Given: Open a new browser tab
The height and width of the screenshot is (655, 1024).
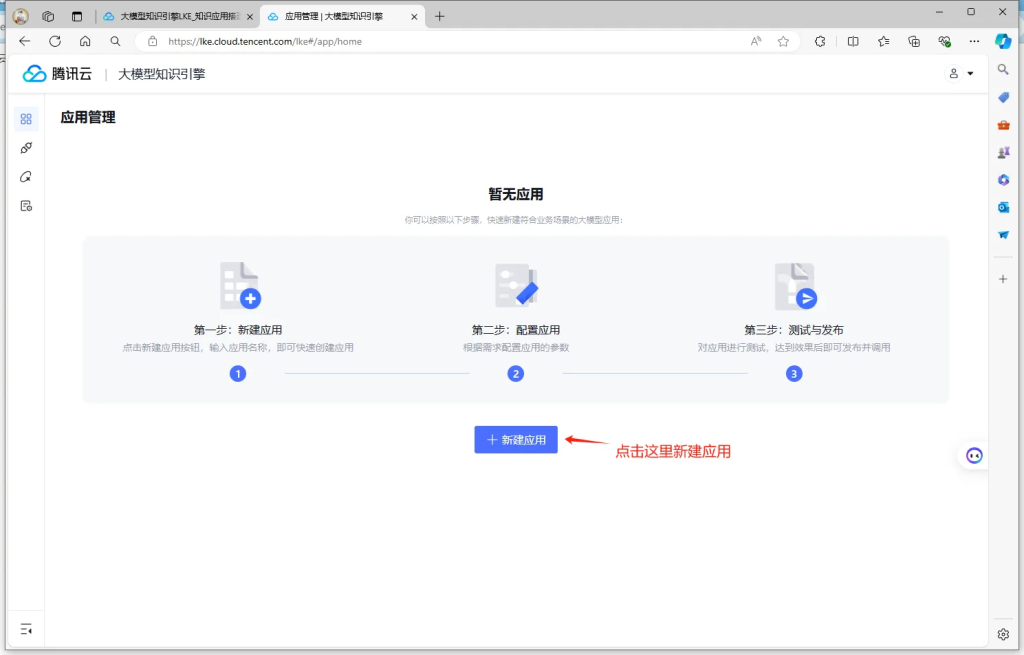Looking at the screenshot, I should (440, 16).
